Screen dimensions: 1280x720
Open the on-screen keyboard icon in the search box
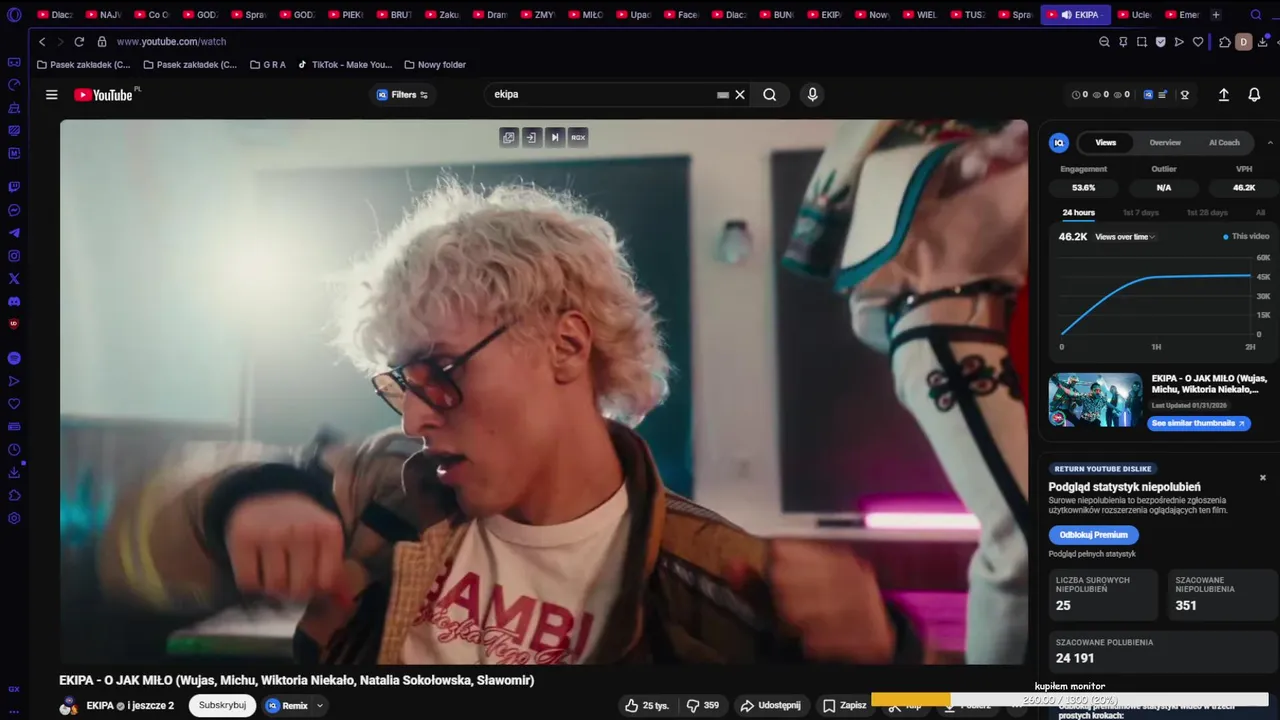[722, 95]
